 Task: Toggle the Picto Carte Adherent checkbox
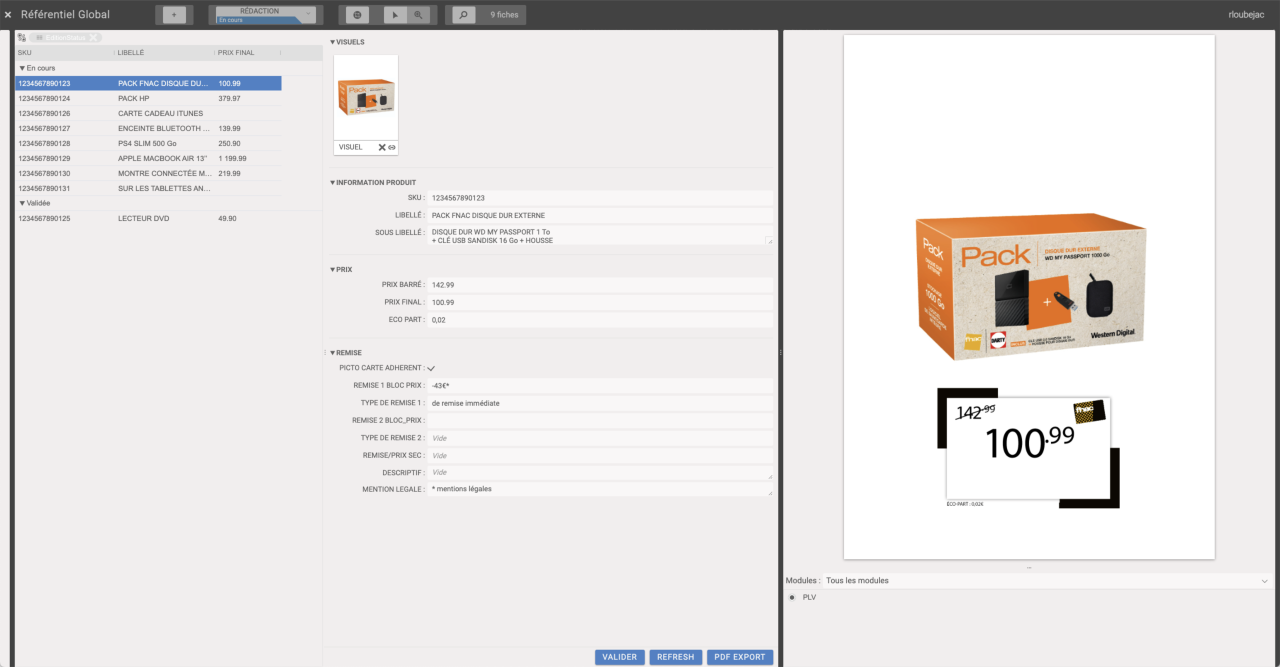pyautogui.click(x=431, y=369)
